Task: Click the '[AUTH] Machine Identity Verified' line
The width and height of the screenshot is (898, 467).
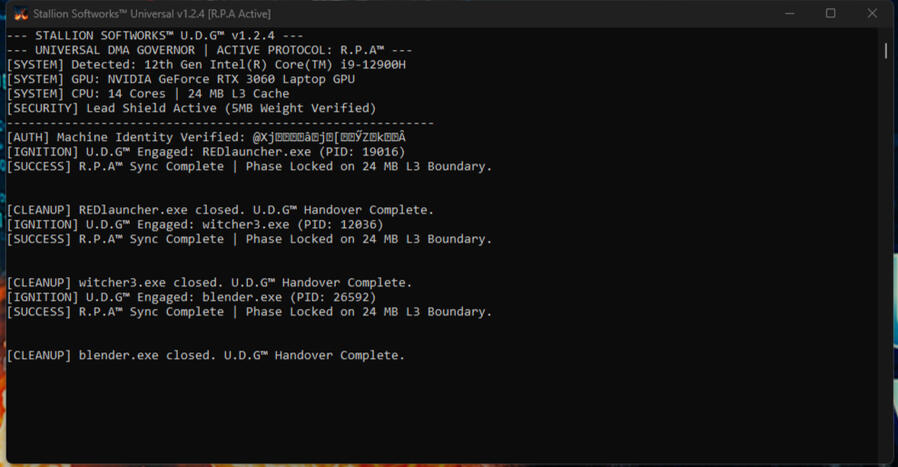Action: tap(206, 138)
